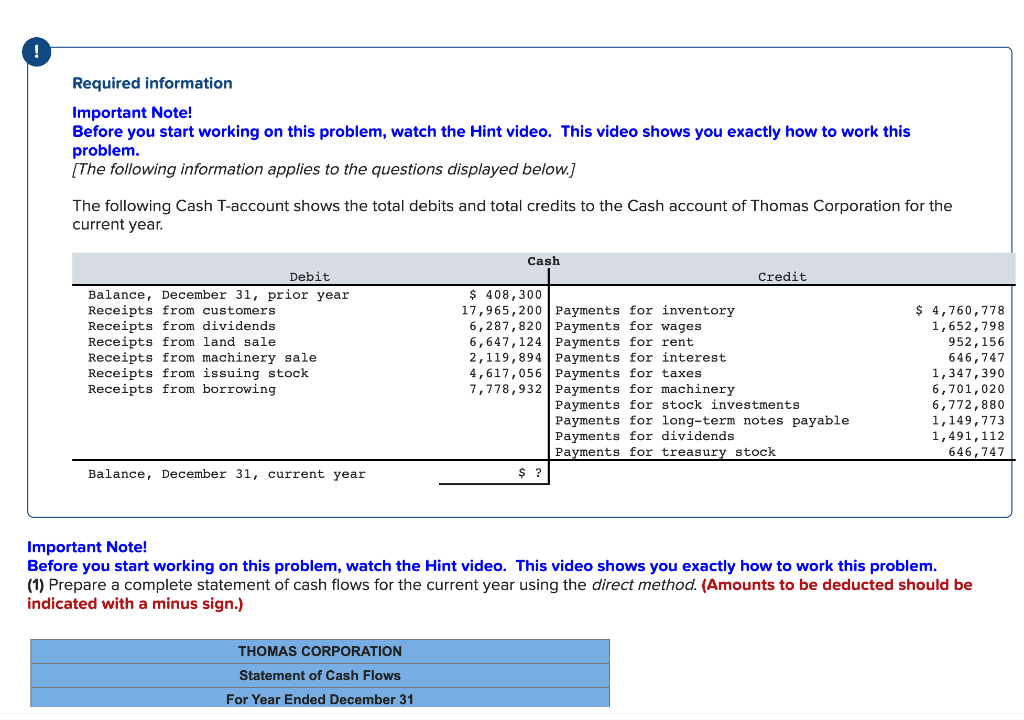
Task: Select 'Payments for rent' label
Action: point(624,342)
